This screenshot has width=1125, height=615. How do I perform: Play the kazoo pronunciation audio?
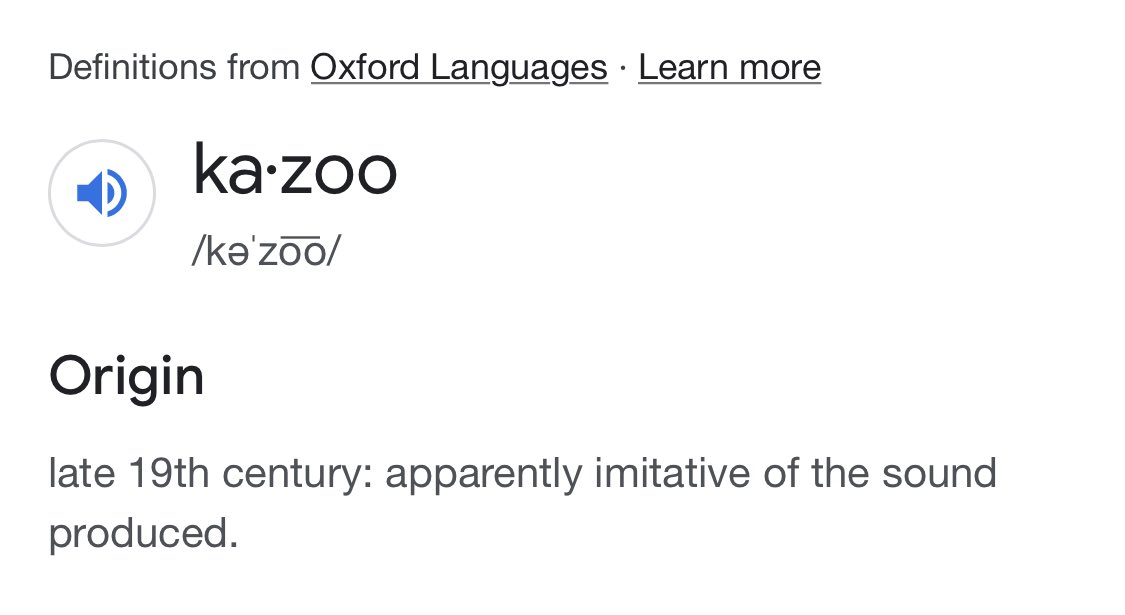pos(101,193)
